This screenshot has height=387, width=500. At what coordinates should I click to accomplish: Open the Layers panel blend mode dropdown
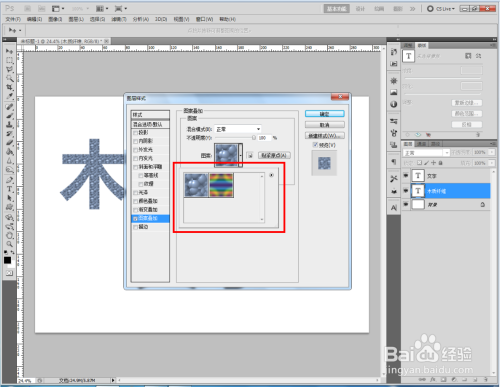click(427, 153)
